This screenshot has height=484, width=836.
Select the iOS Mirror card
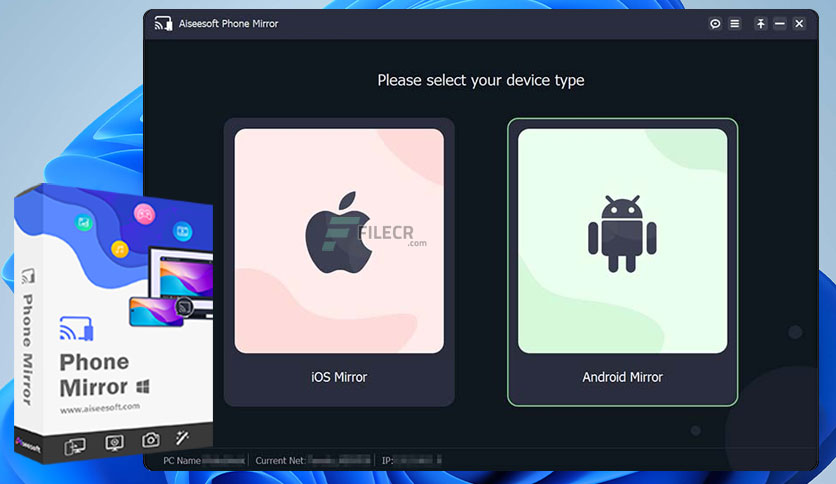pyautogui.click(x=339, y=262)
